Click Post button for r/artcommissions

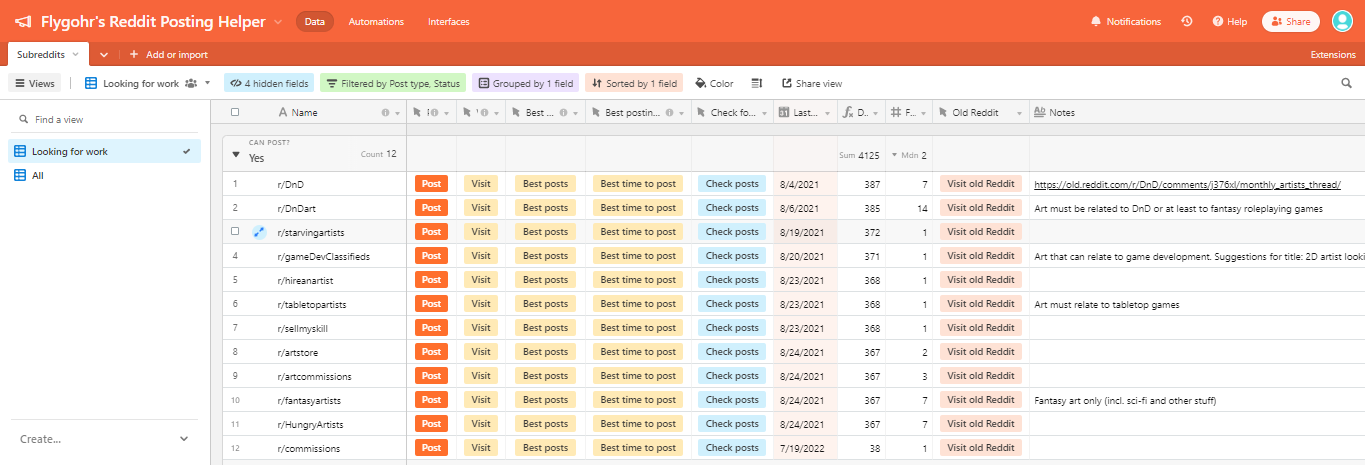pyautogui.click(x=431, y=376)
